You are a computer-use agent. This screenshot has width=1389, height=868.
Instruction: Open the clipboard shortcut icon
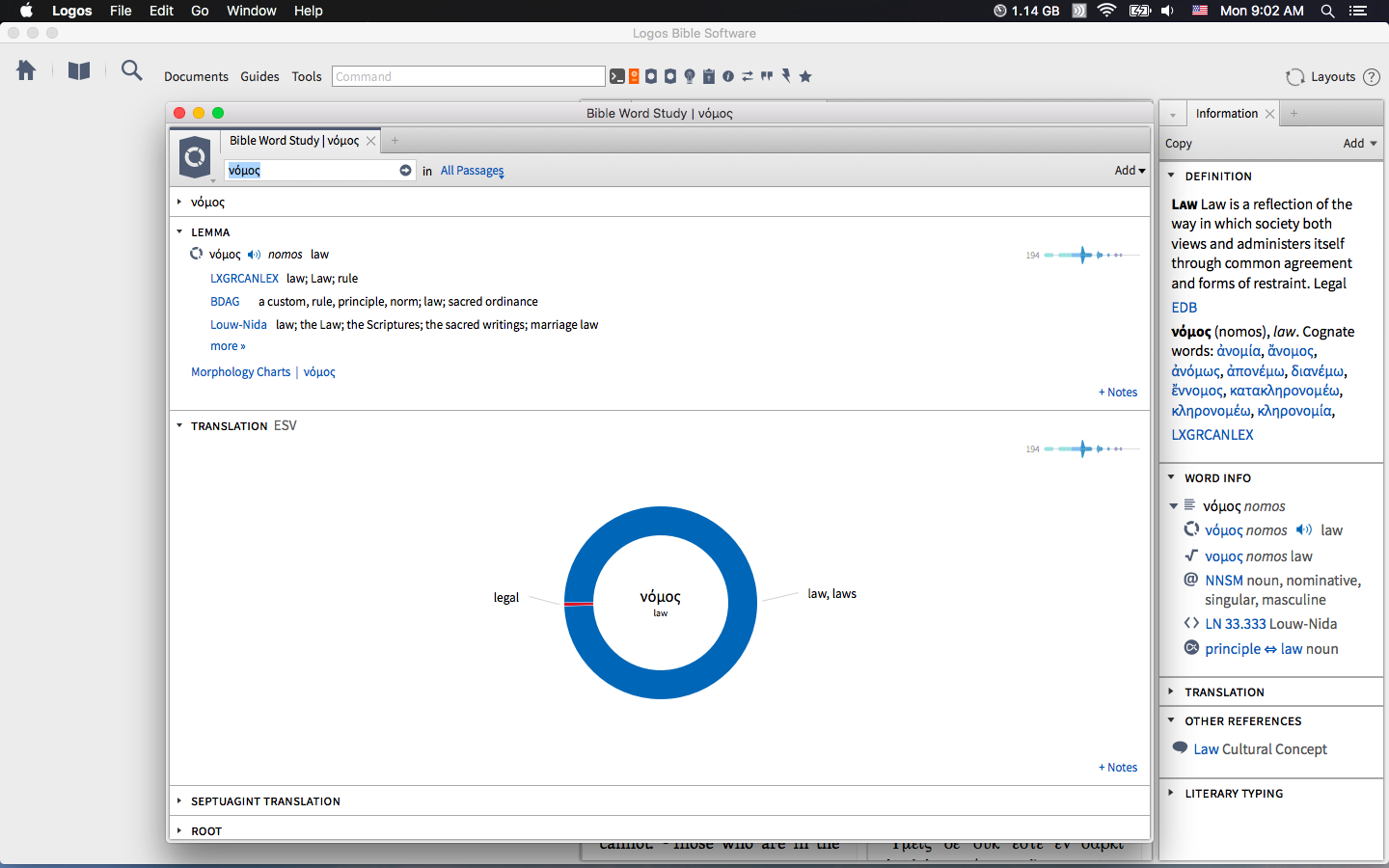point(709,76)
